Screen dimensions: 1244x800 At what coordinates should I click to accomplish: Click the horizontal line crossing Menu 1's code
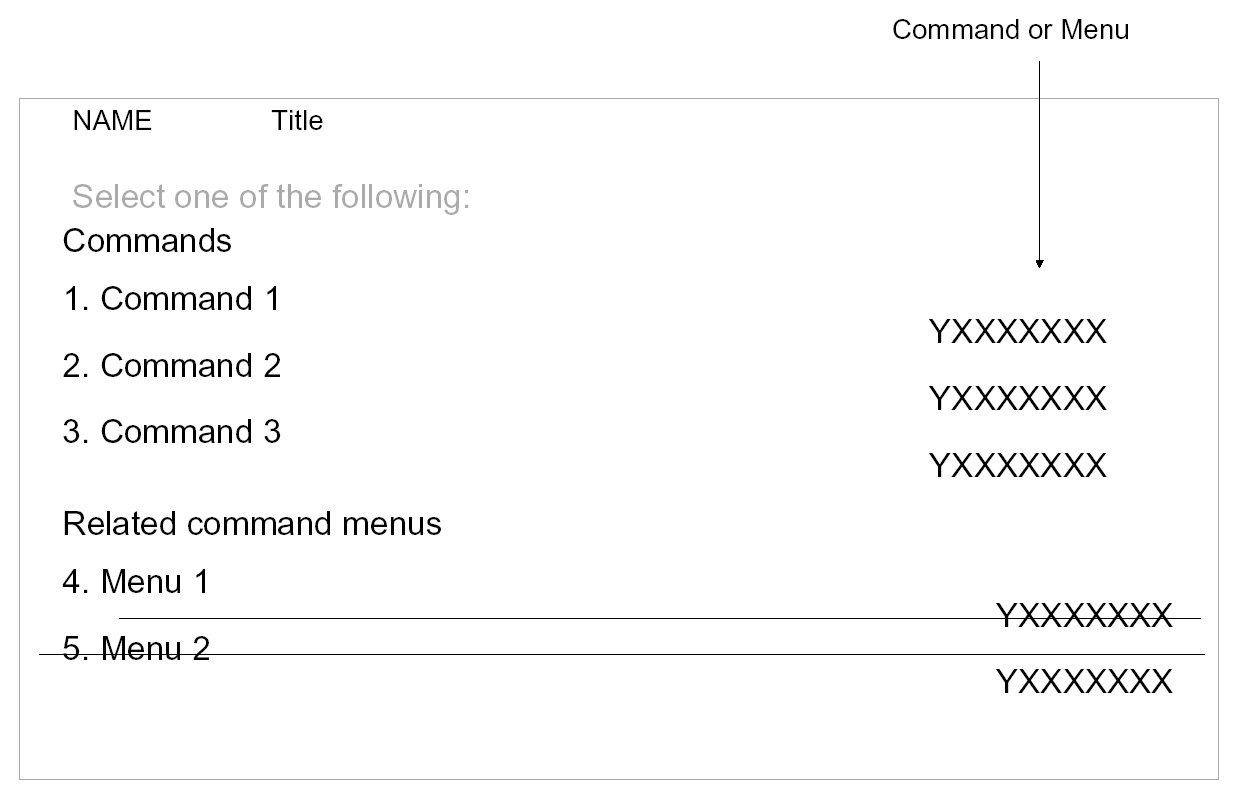pyautogui.click(x=600, y=619)
